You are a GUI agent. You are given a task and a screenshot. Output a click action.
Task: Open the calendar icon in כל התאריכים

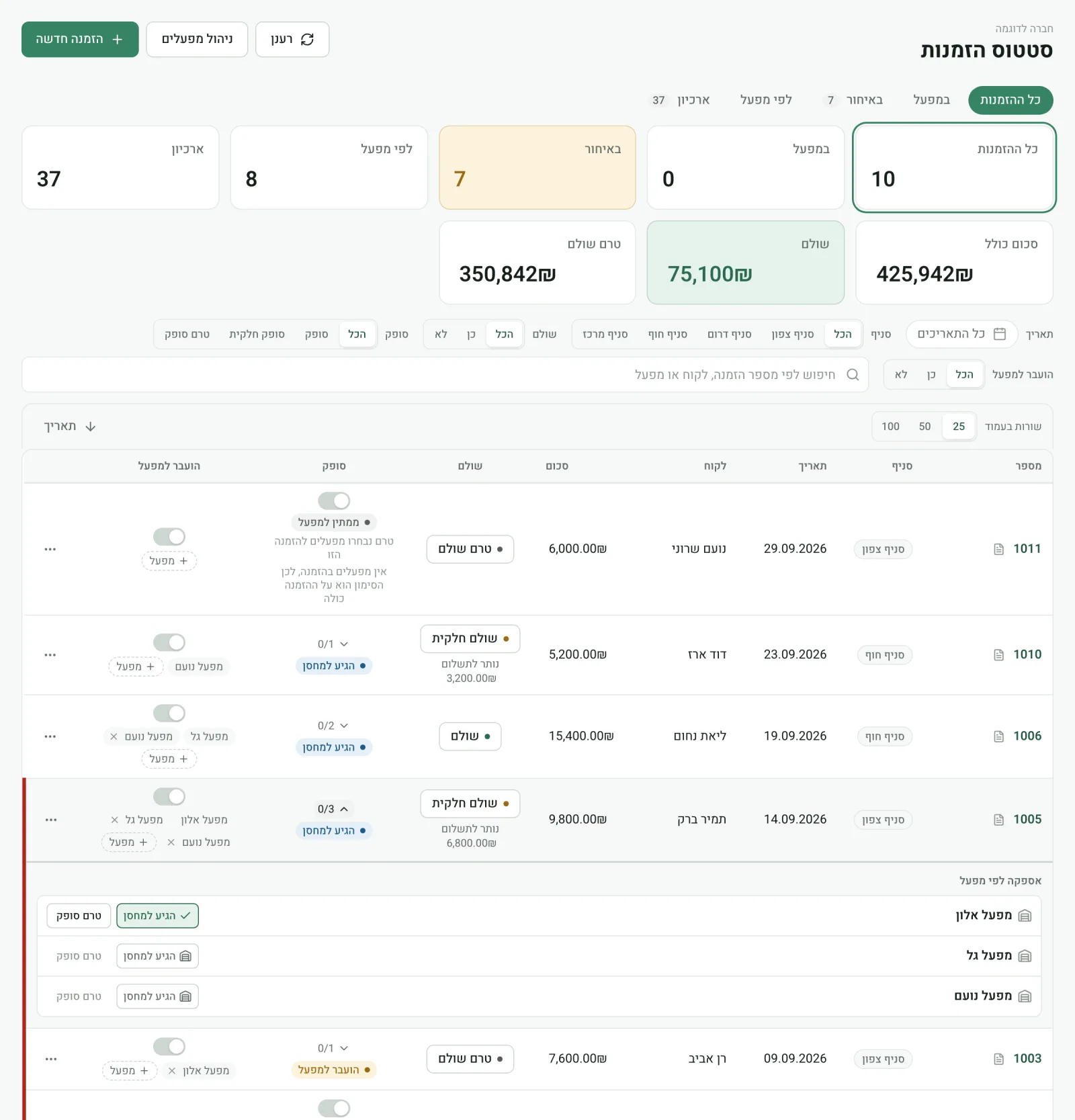click(x=1000, y=334)
